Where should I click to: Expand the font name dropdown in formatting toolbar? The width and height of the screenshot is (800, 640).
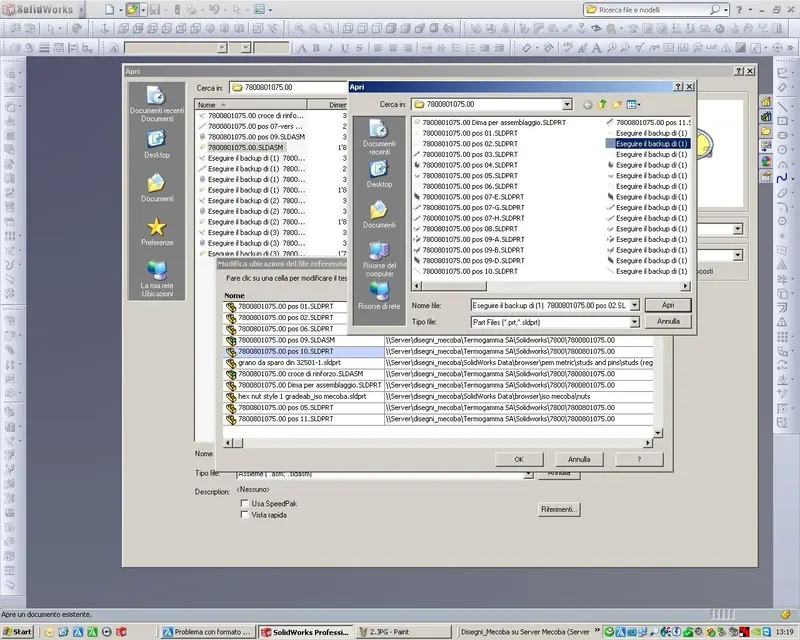[x=222, y=48]
